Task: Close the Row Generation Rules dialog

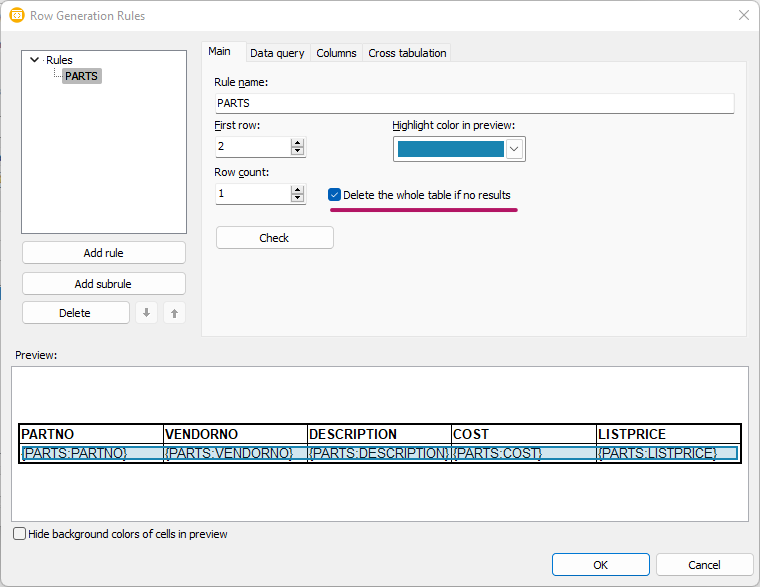Action: 744,16
